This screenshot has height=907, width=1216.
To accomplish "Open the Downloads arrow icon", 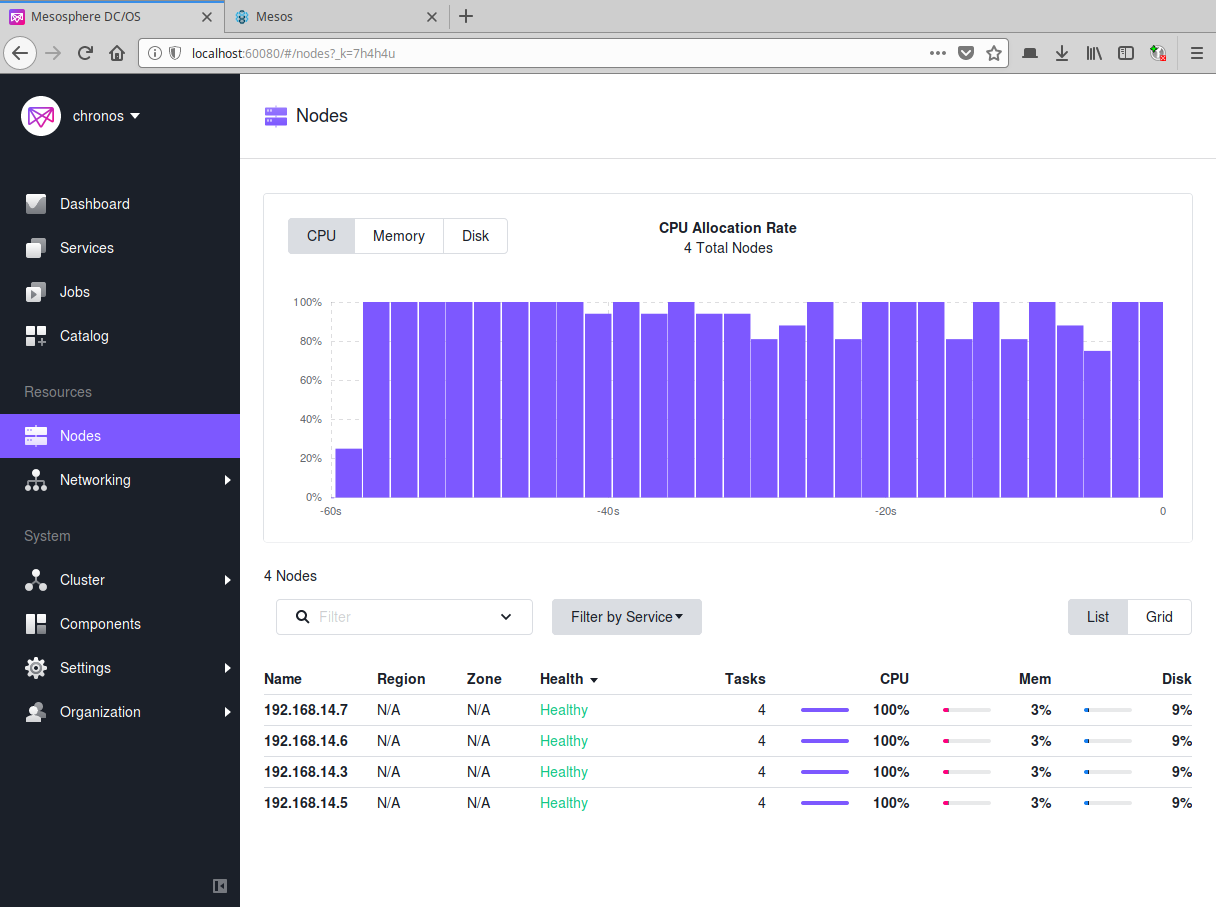I will click(1062, 53).
